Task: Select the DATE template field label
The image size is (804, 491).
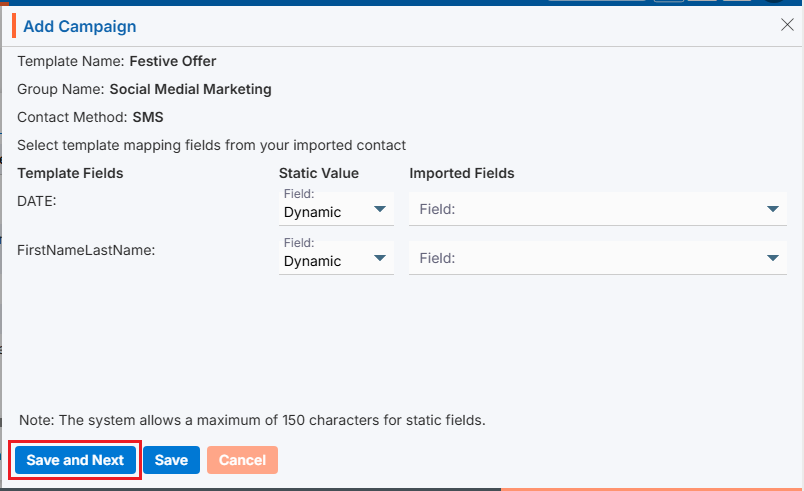Action: coord(37,201)
